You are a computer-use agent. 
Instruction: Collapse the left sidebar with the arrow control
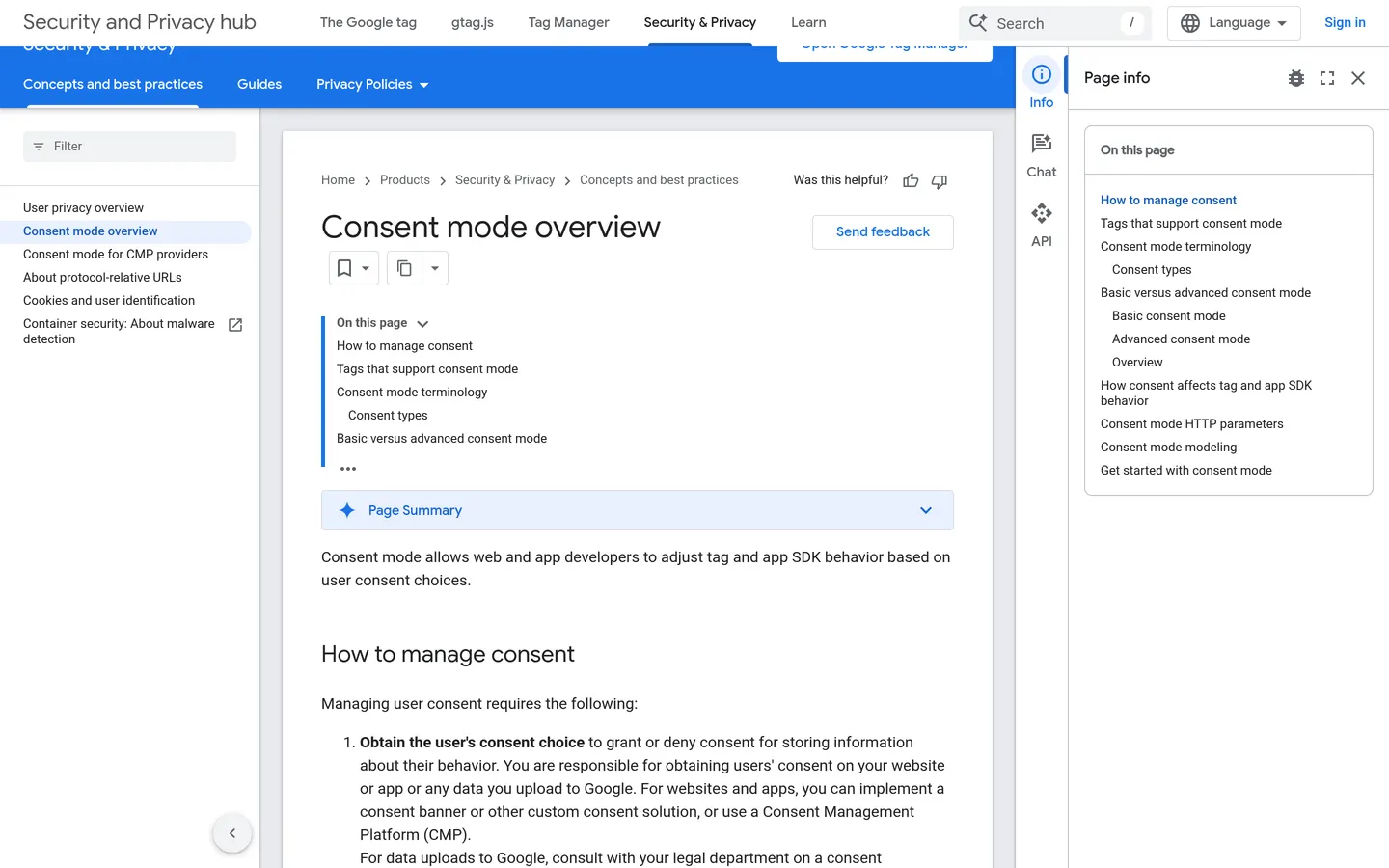[x=232, y=832]
